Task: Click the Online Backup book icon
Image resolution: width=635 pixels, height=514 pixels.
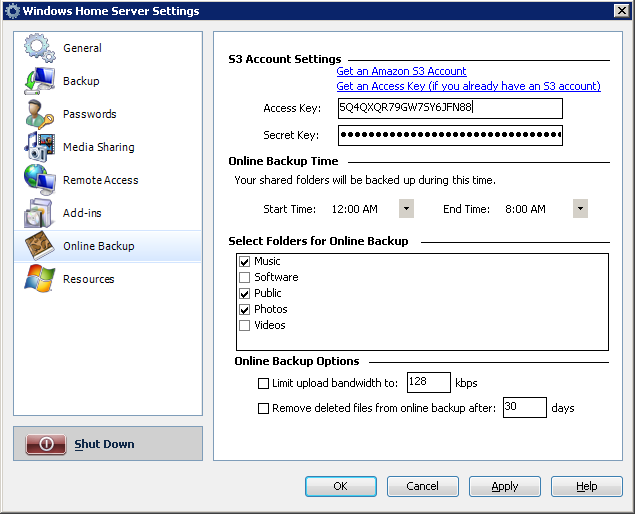Action: coord(39,245)
